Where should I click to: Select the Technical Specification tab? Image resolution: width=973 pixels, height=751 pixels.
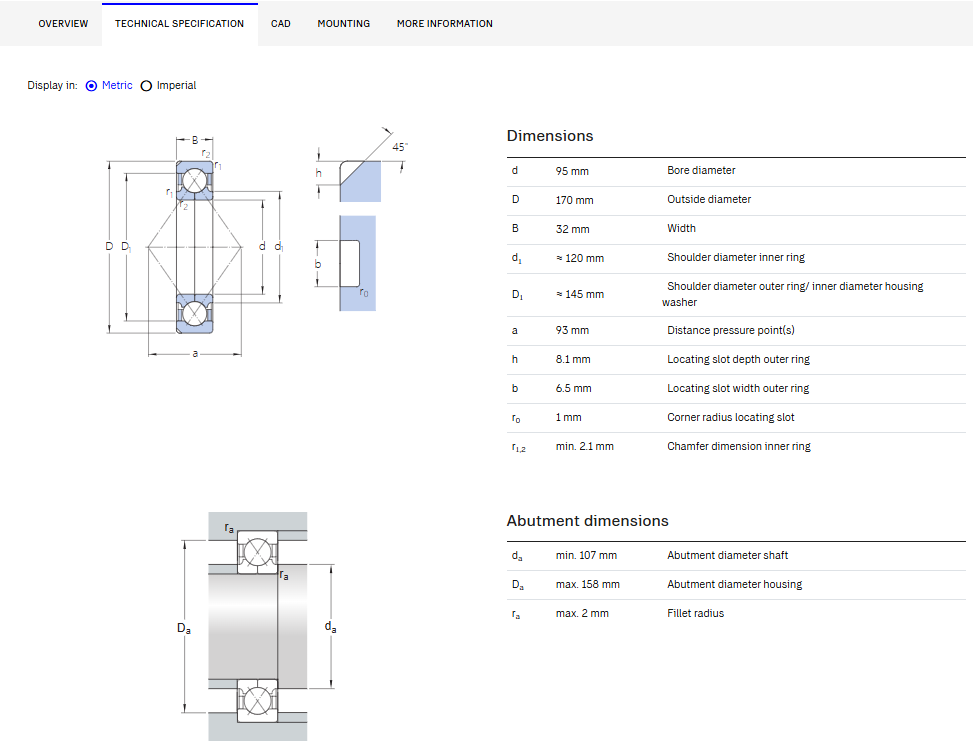(179, 24)
